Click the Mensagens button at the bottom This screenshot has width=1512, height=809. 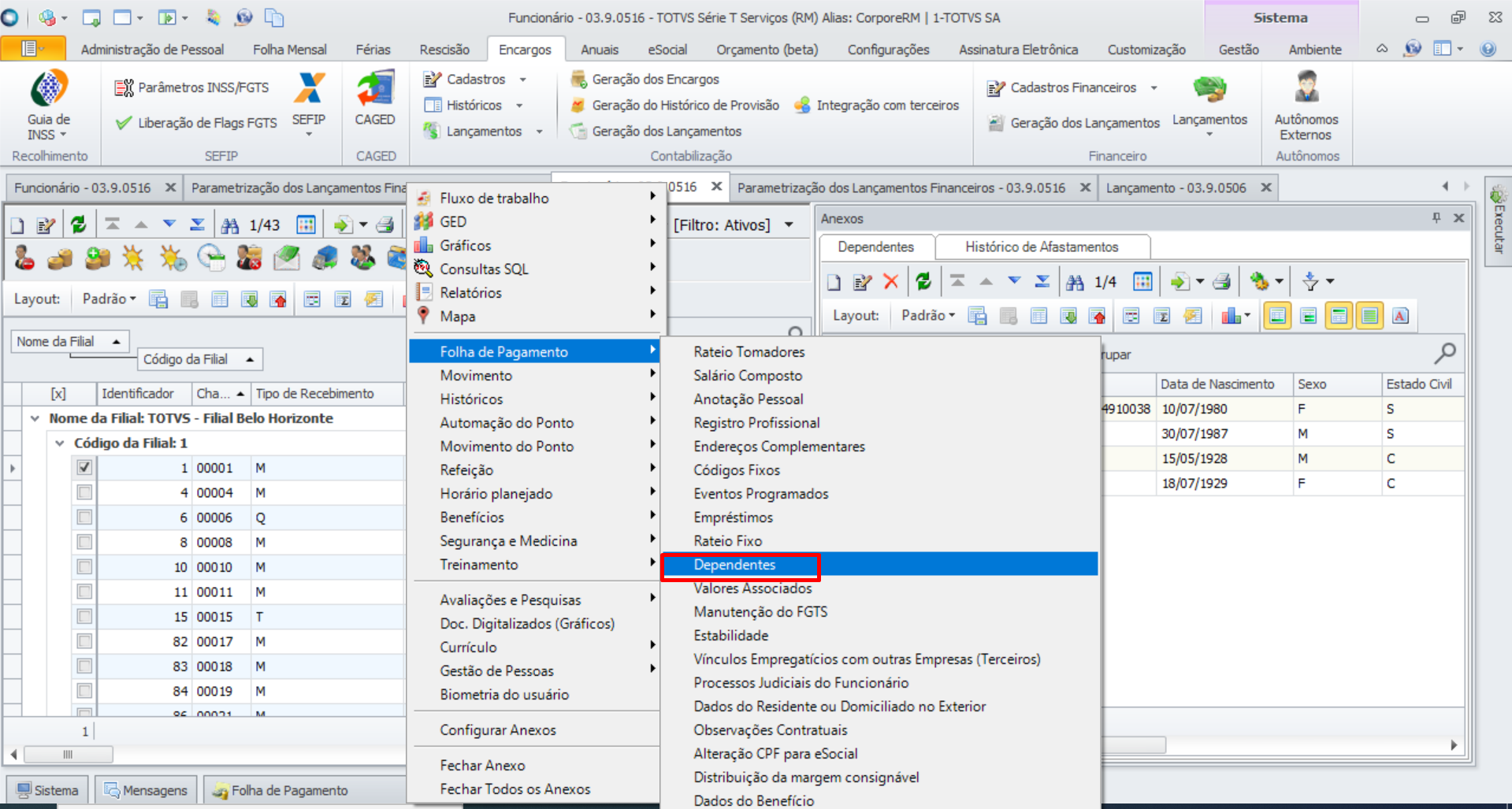pos(147,790)
